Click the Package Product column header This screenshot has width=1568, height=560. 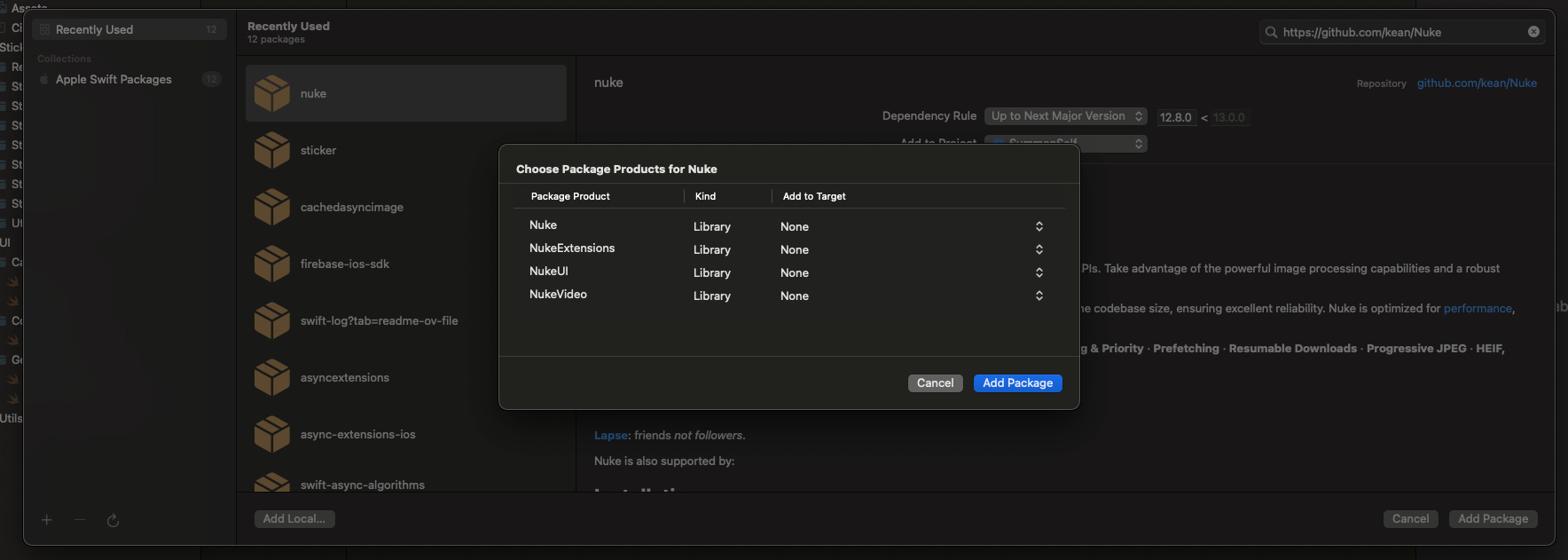tap(570, 196)
